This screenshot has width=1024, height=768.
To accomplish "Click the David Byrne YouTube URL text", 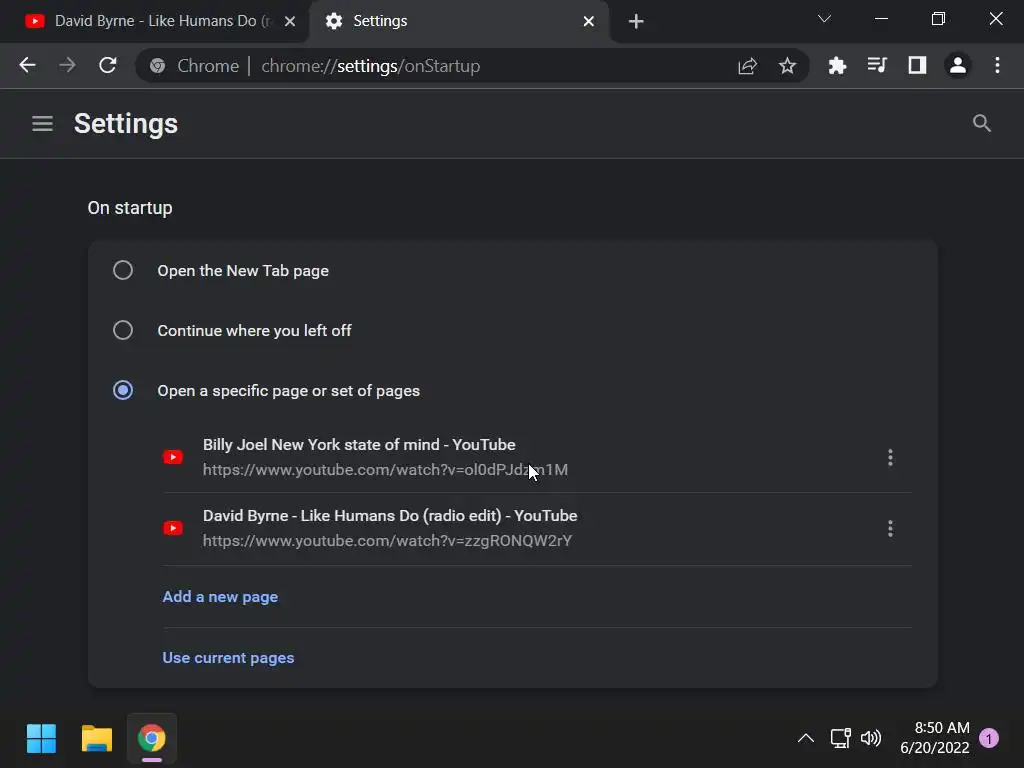I will pyautogui.click(x=387, y=541).
